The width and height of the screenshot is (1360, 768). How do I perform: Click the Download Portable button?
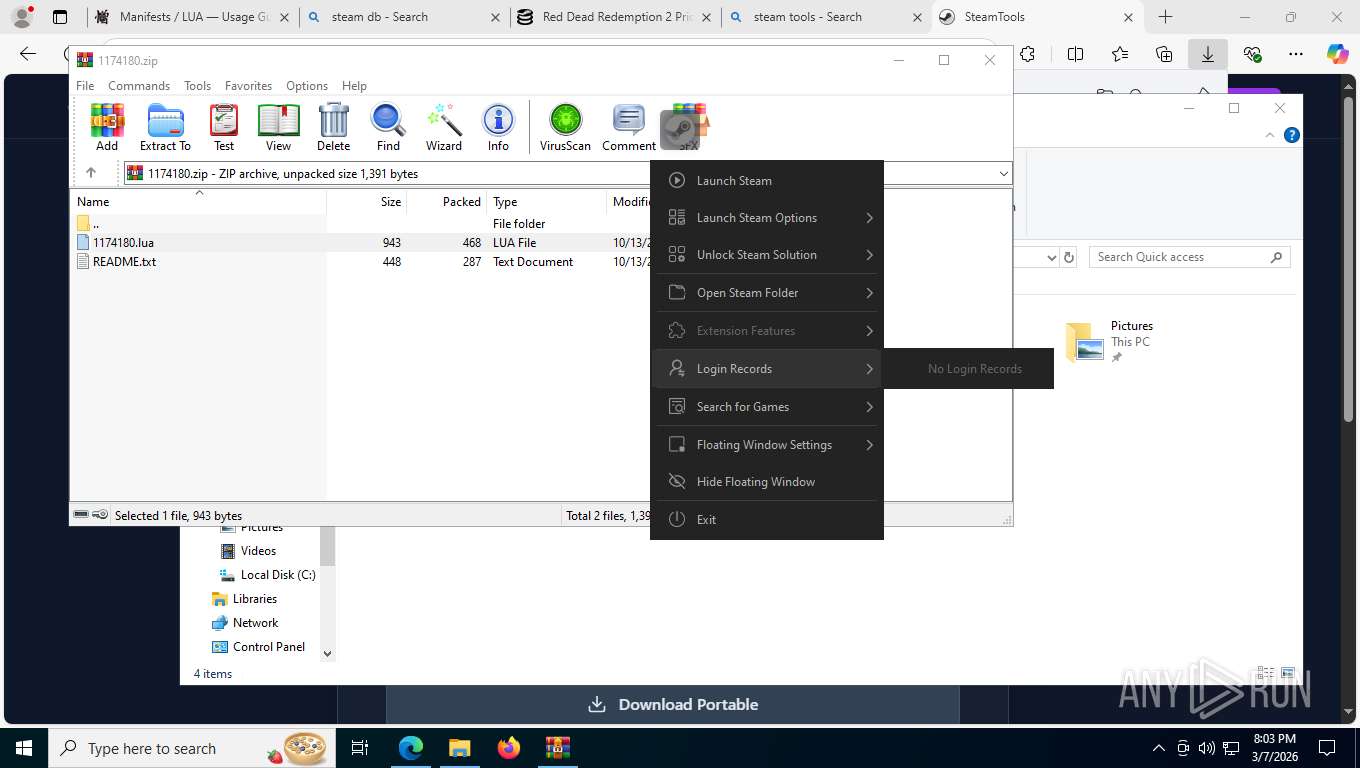[x=673, y=704]
